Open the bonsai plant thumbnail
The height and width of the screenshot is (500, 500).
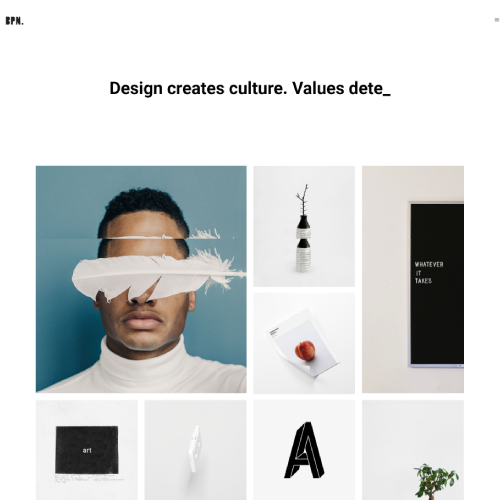point(413,450)
